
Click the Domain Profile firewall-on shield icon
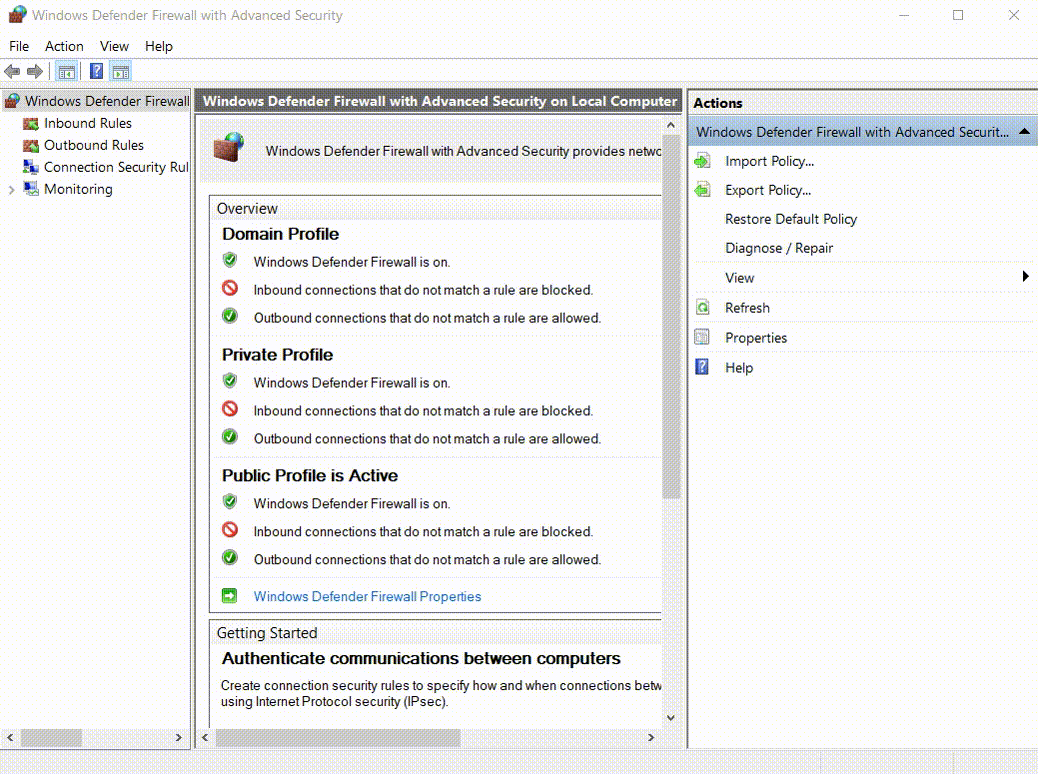pos(230,260)
